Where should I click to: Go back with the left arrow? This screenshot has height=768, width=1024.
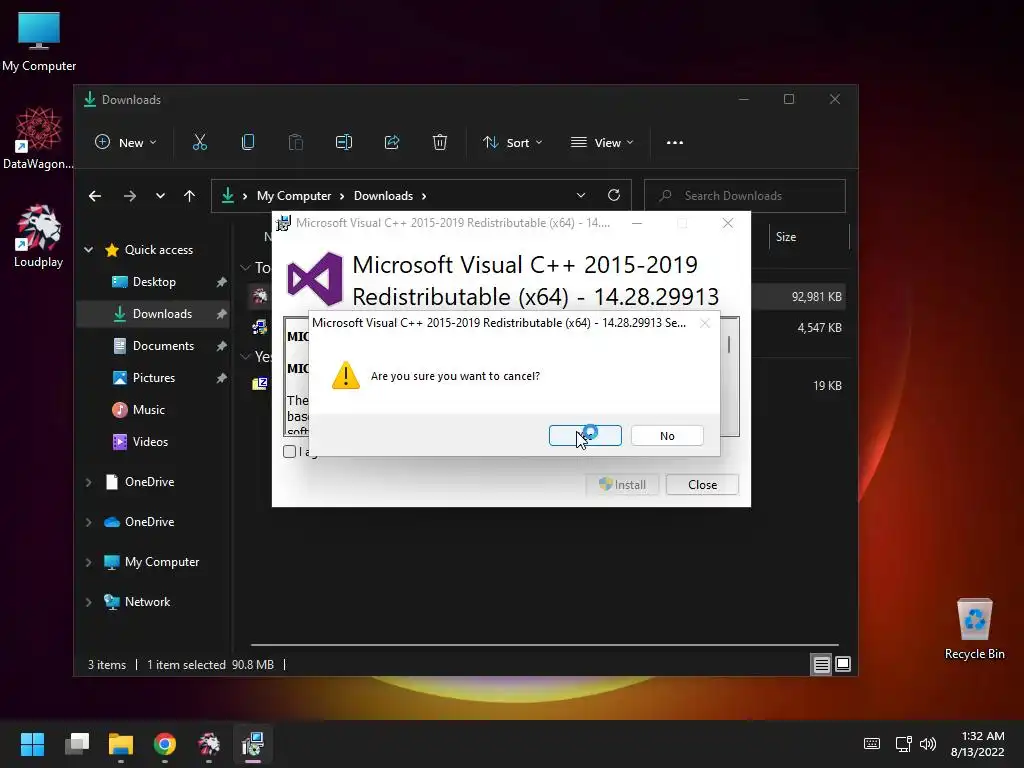[x=95, y=196]
